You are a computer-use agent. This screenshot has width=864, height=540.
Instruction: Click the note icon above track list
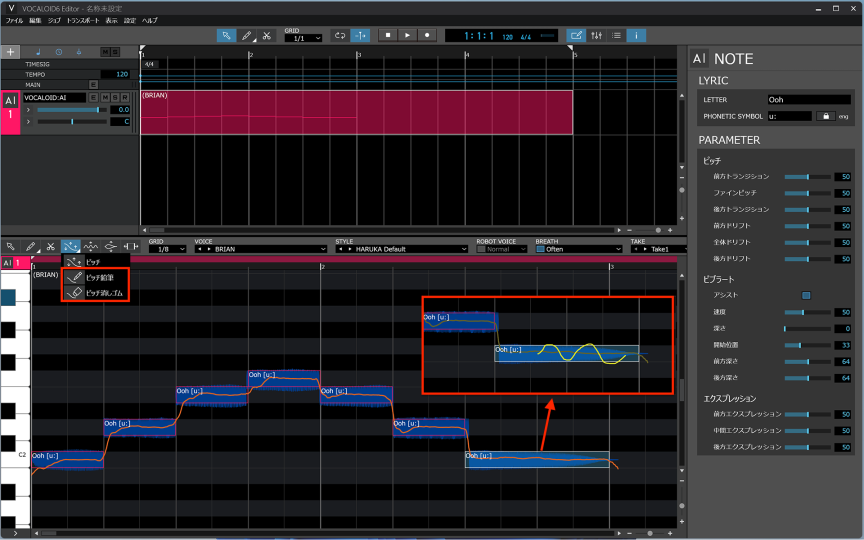tap(38, 52)
